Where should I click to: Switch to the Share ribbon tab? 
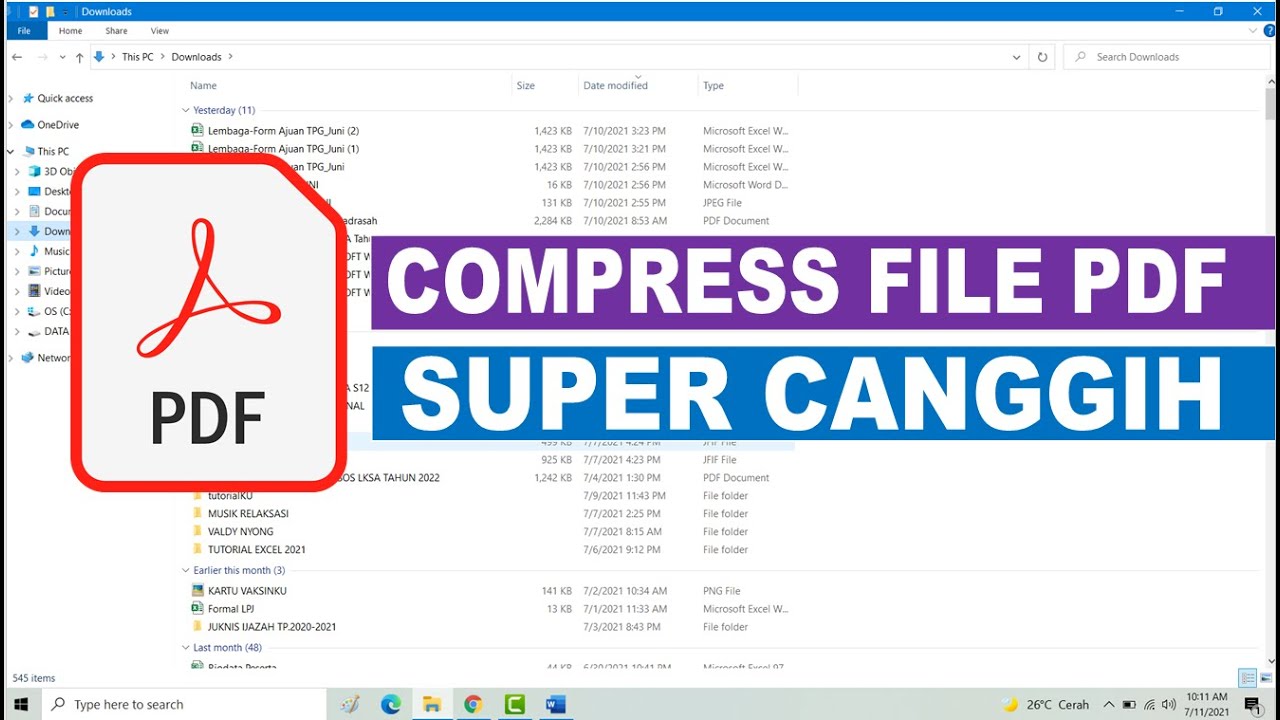[116, 31]
